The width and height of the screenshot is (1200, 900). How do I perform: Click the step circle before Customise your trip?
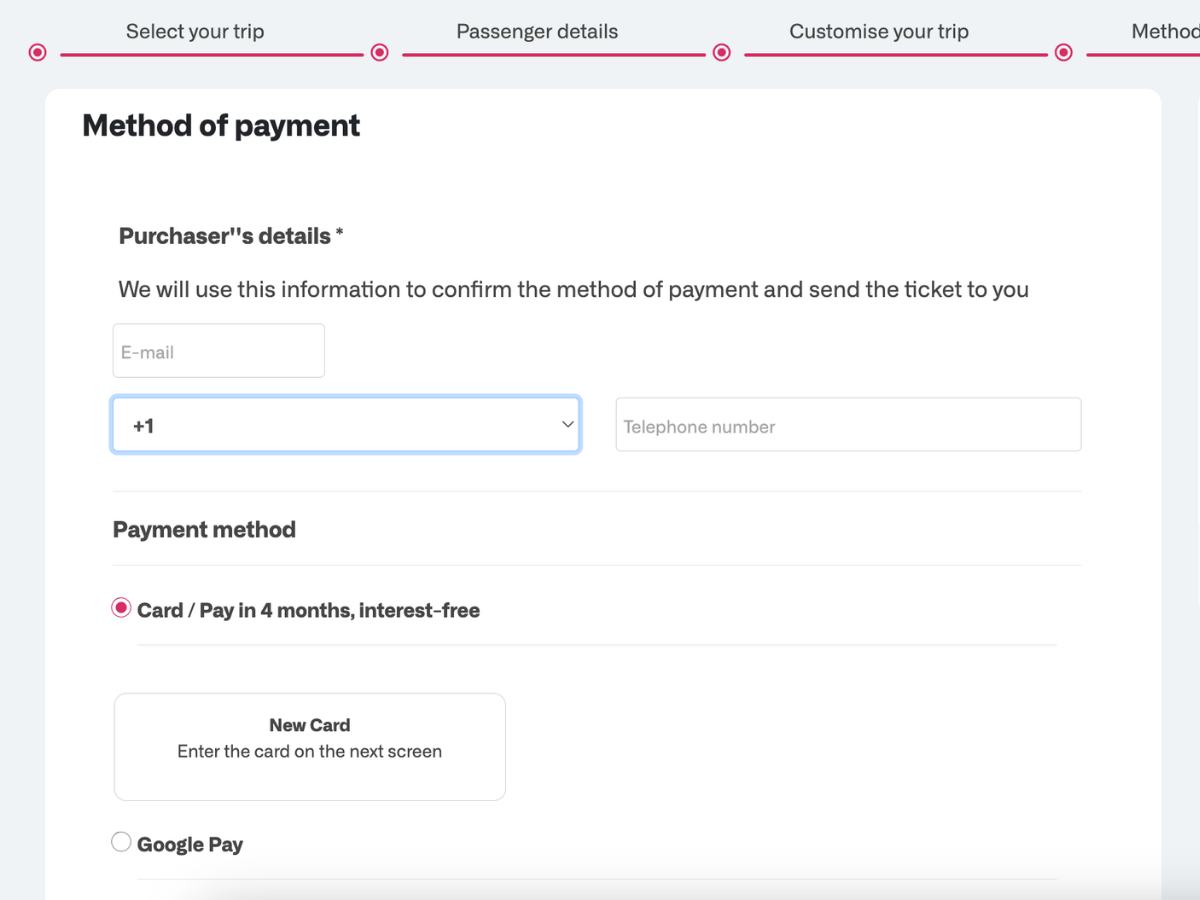(x=721, y=52)
